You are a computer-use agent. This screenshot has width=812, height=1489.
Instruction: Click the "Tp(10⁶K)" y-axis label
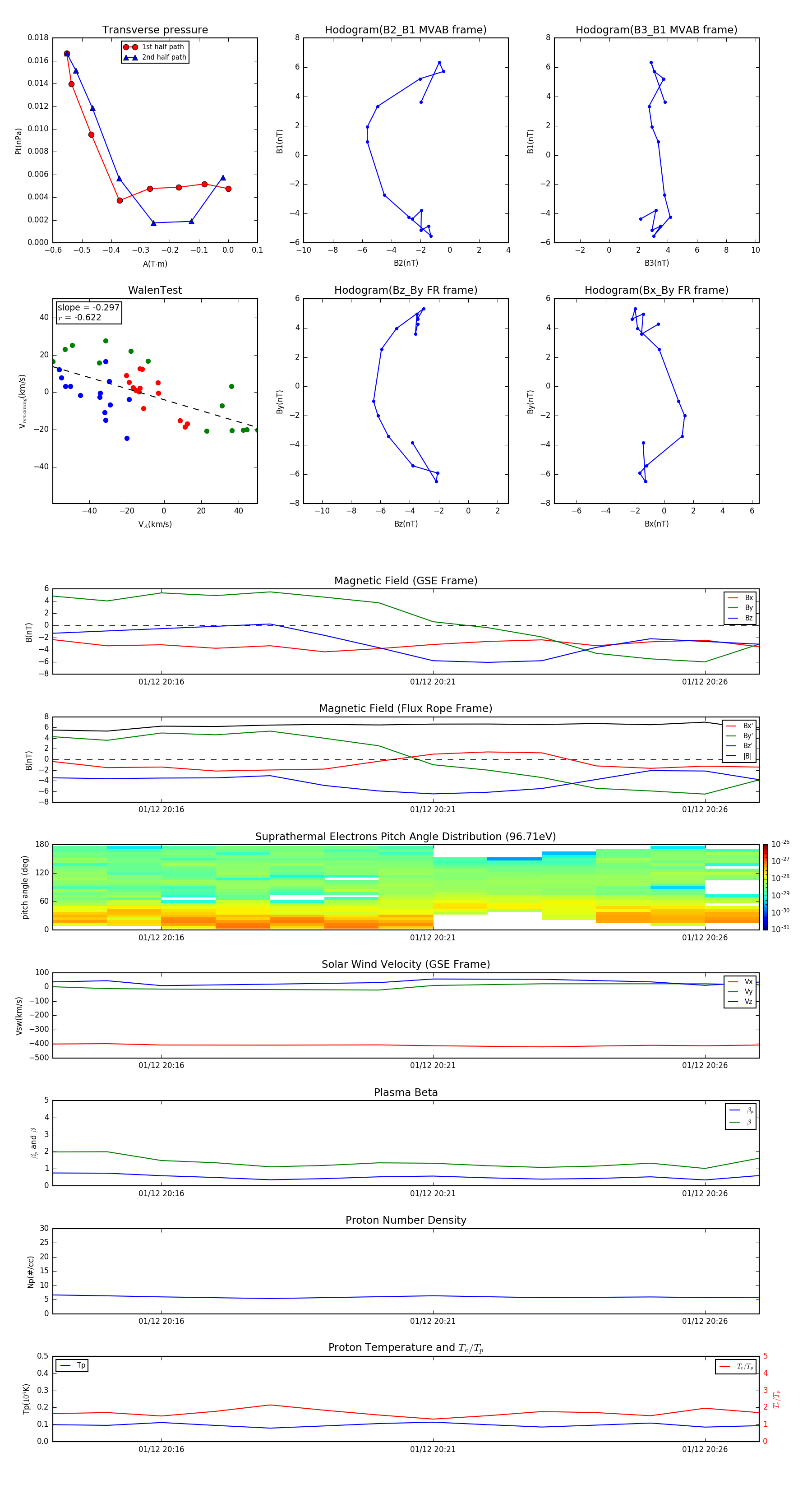pos(26,1399)
